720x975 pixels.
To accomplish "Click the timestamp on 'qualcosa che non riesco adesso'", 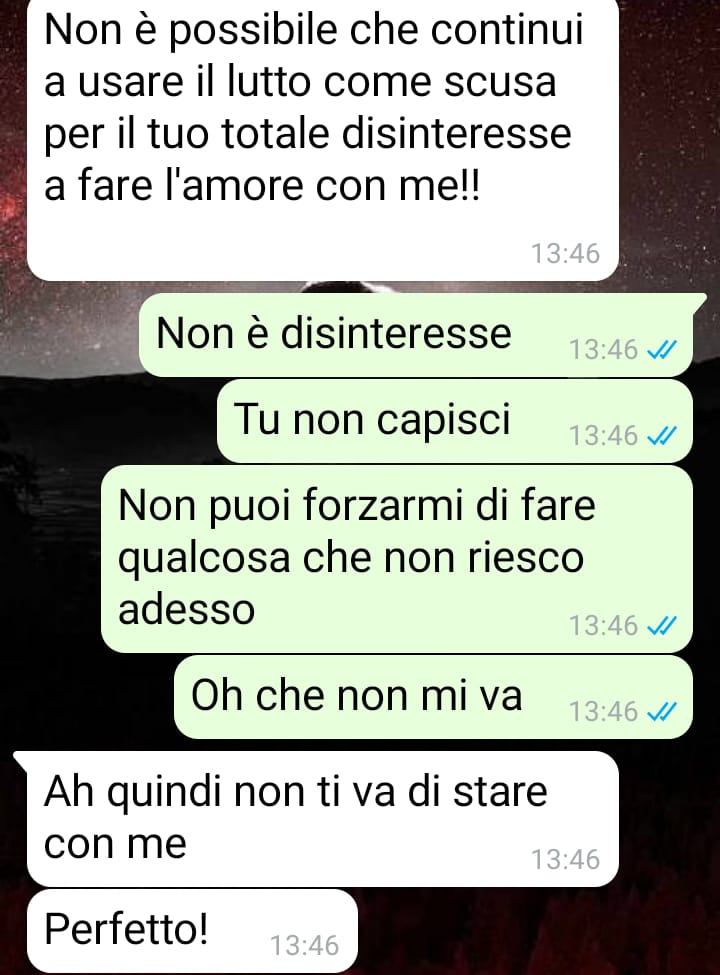I will tap(604, 626).
